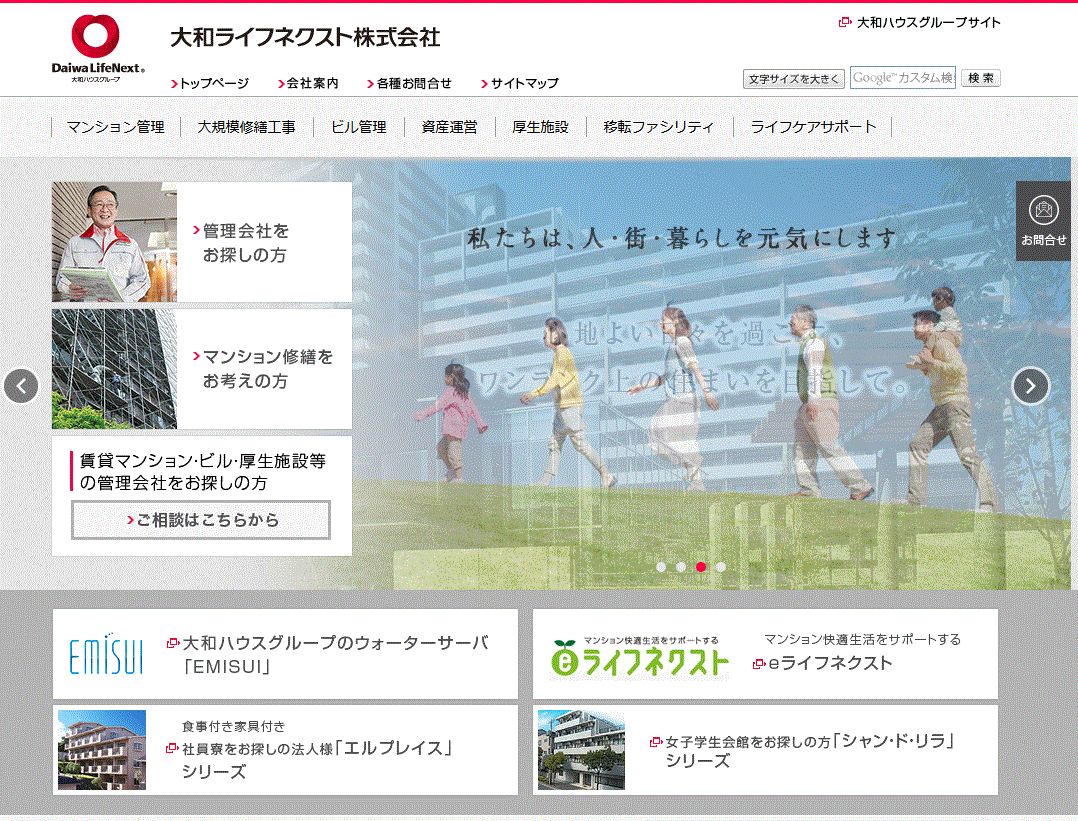Open the マンション管理 menu
The height and width of the screenshot is (821, 1078).
pos(116,127)
